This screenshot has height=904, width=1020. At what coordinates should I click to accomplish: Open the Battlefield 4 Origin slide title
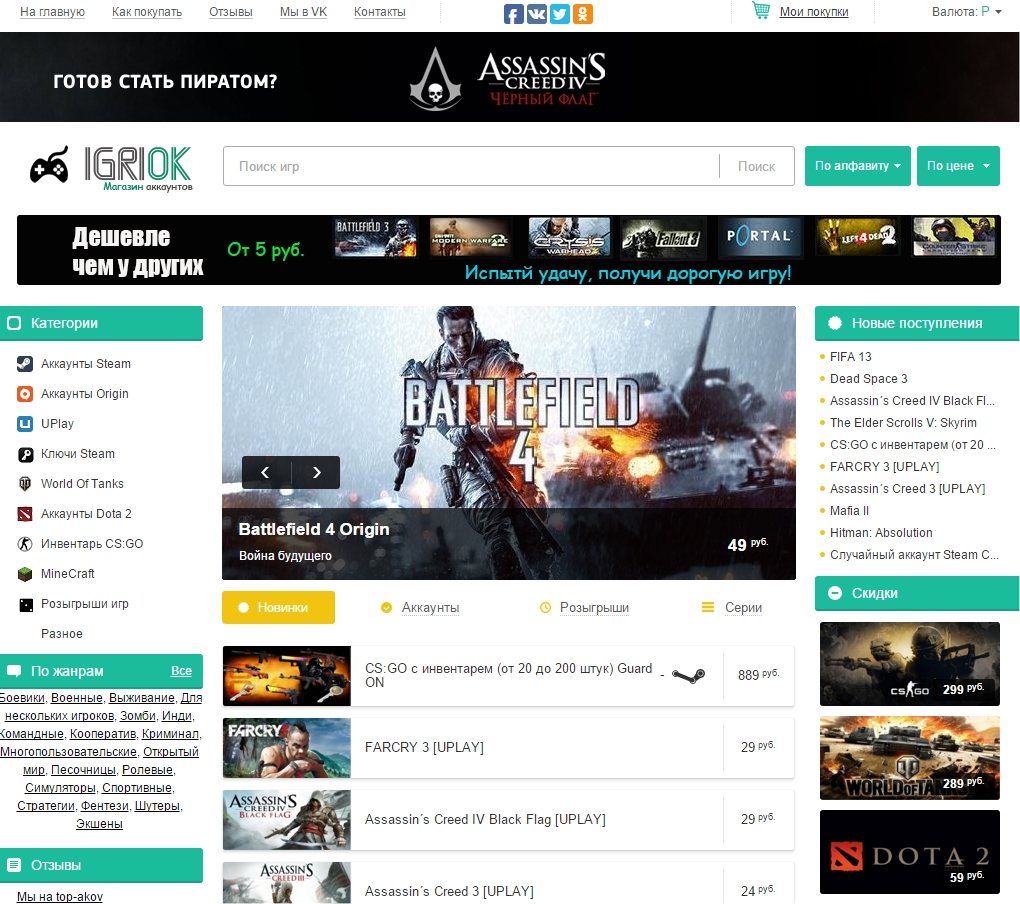click(314, 529)
